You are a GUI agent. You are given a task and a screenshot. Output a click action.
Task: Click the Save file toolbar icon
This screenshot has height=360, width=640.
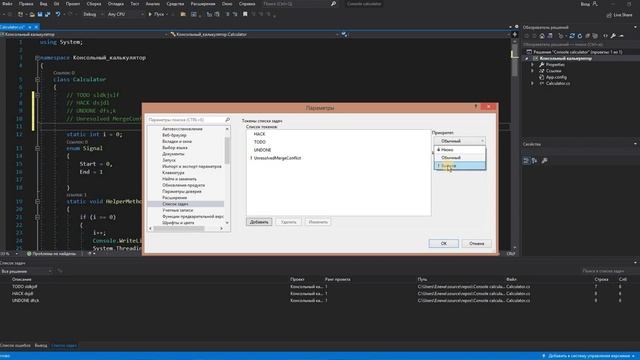click(40, 14)
